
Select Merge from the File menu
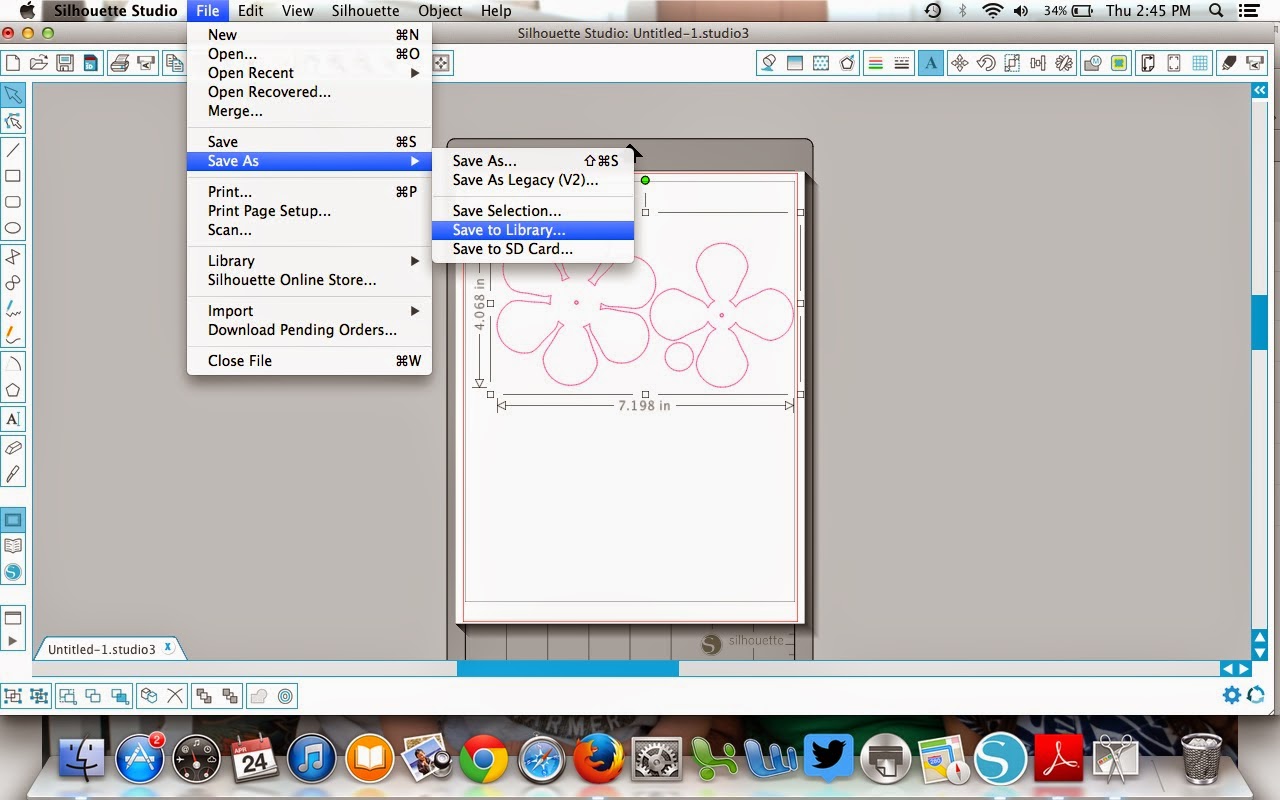pos(309,111)
